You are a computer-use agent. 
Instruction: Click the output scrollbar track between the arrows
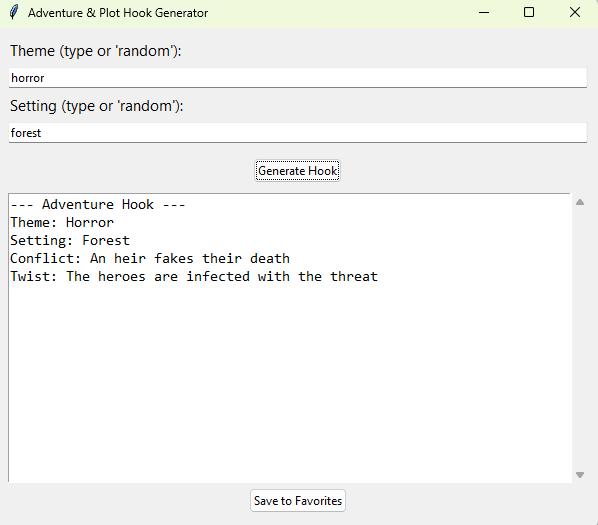(x=580, y=339)
